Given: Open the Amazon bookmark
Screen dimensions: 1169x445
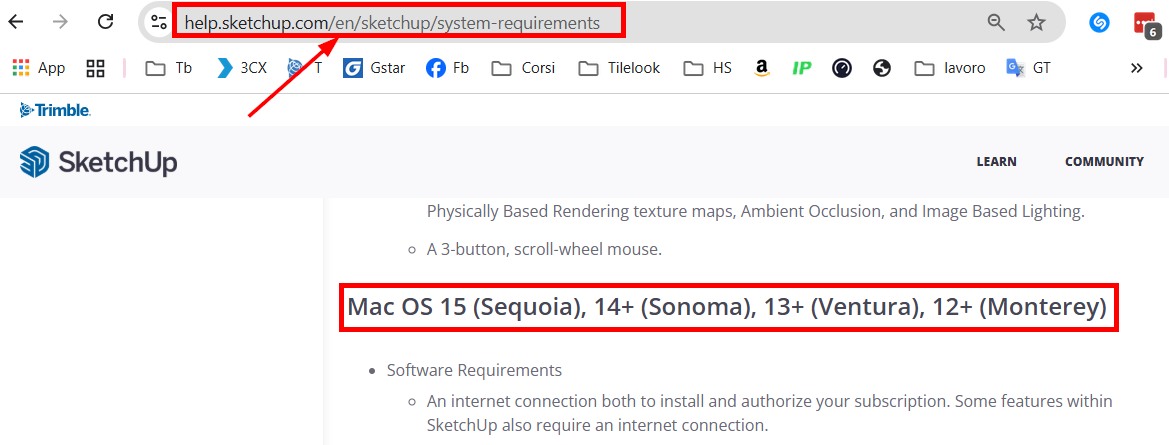Looking at the screenshot, I should 761,69.
